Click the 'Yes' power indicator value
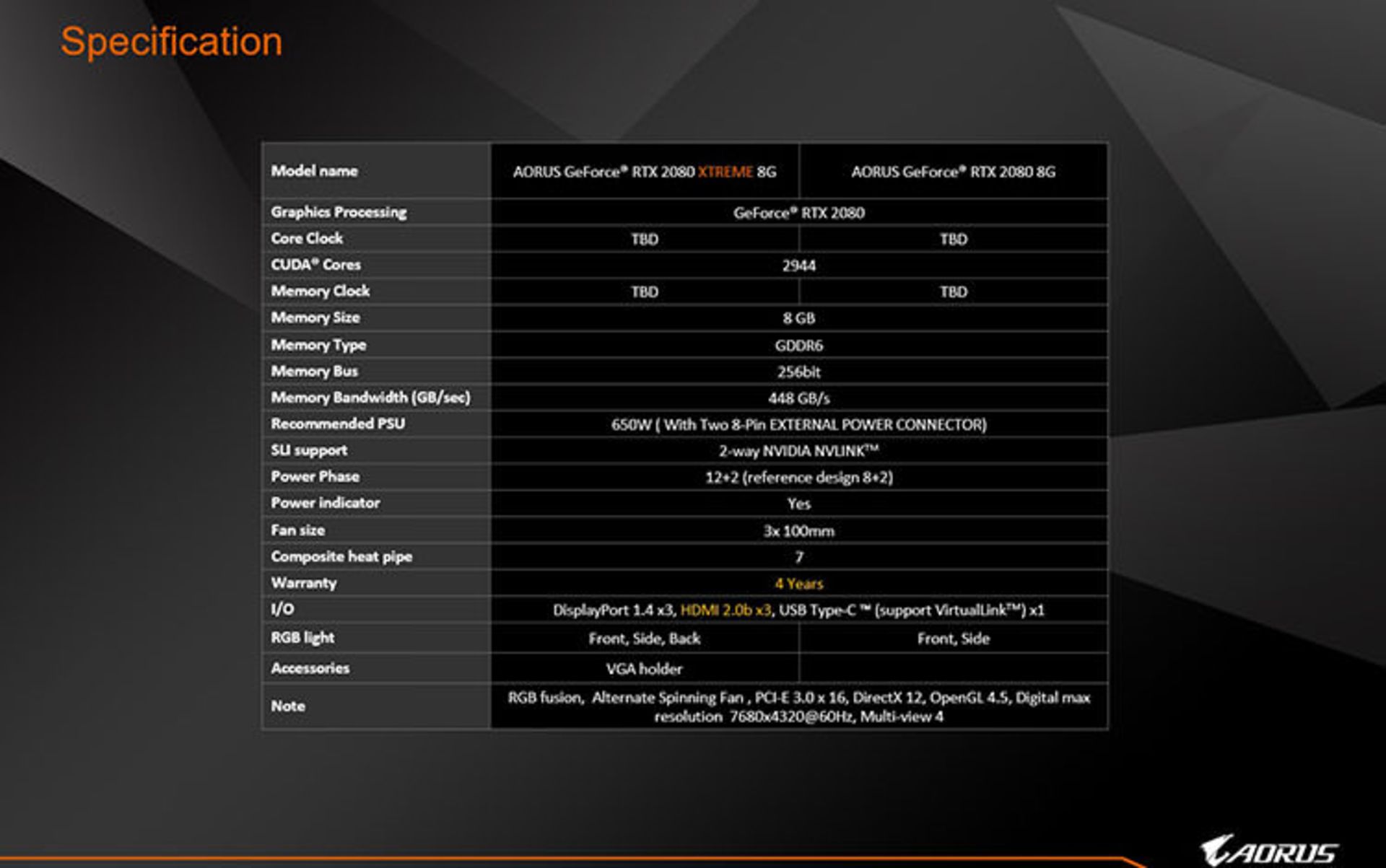 pos(798,504)
